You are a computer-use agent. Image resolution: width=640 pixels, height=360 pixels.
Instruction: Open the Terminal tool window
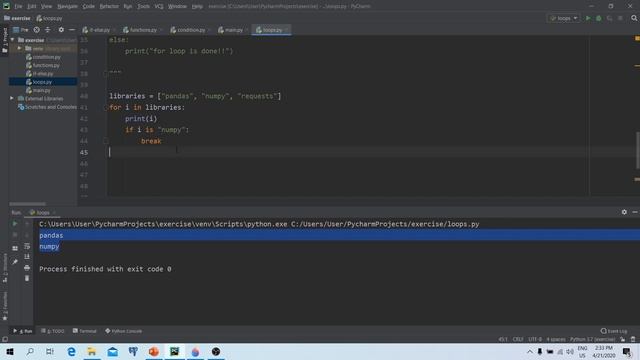[84, 331]
